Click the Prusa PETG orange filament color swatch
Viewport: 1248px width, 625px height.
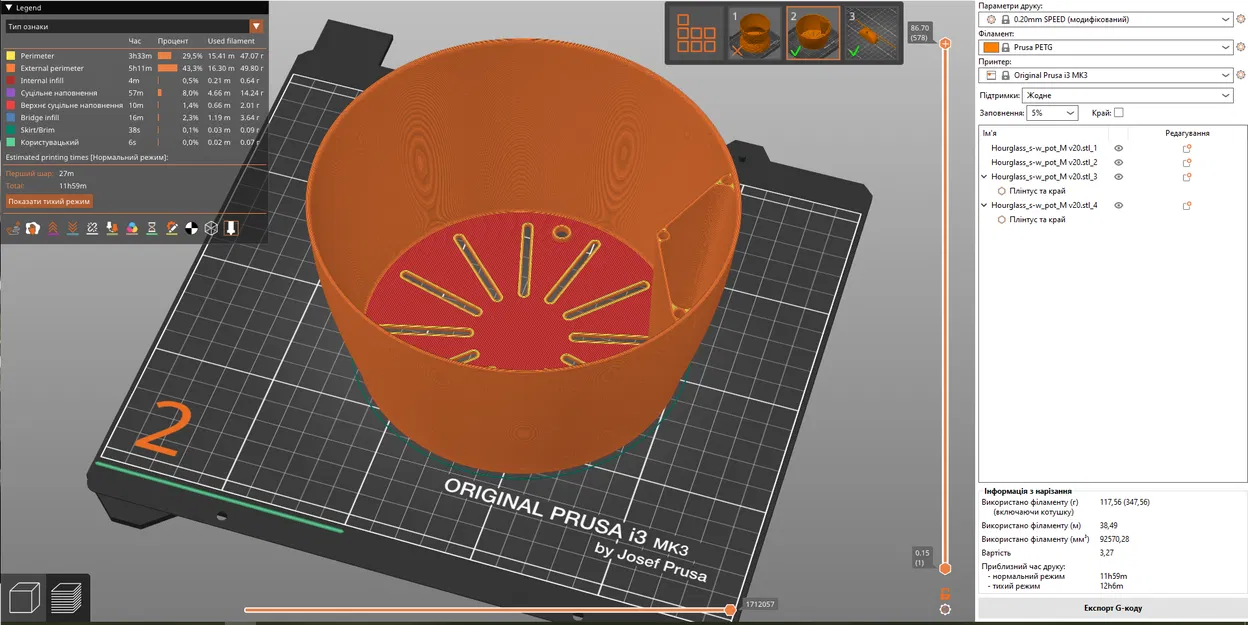coord(991,47)
